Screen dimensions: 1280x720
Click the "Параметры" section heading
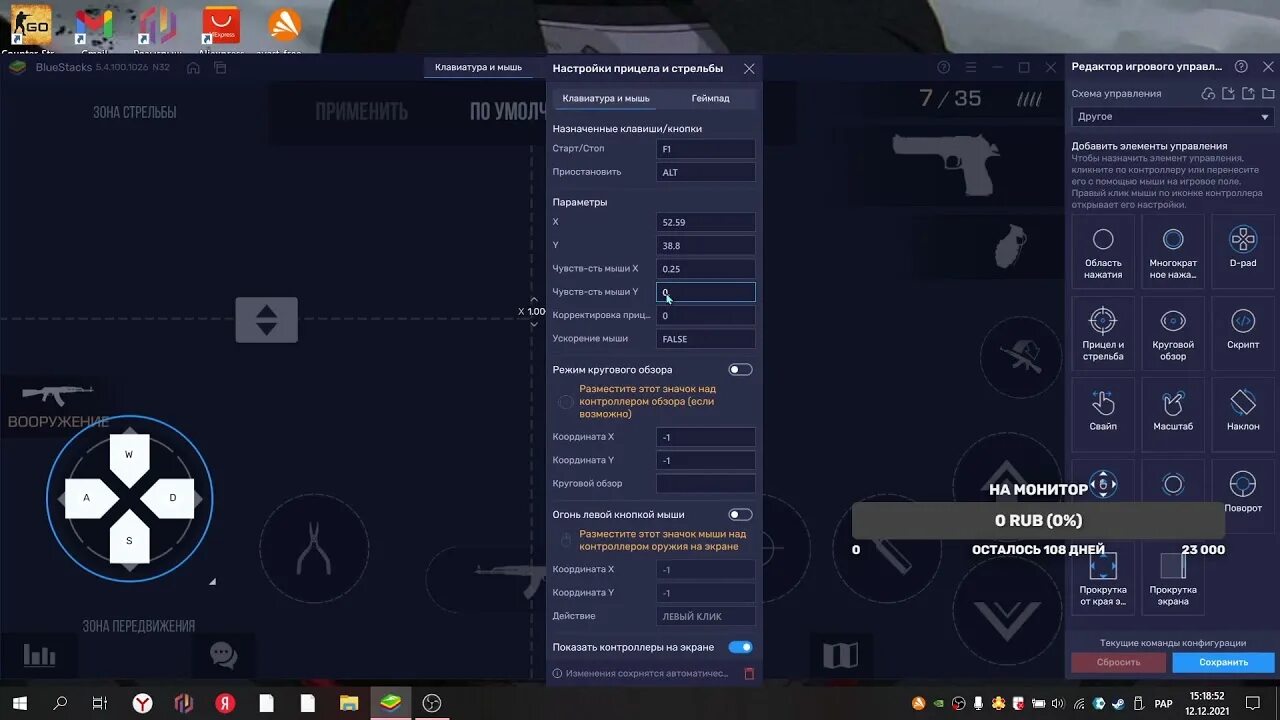pos(580,202)
